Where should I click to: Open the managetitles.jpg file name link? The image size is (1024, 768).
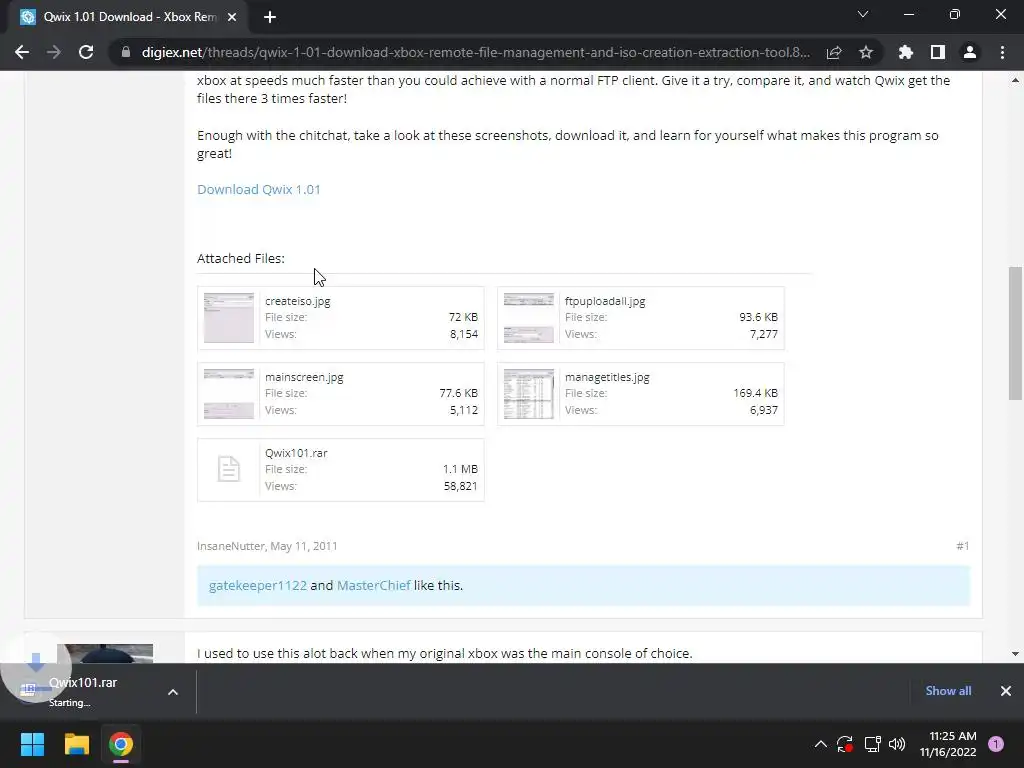click(607, 377)
